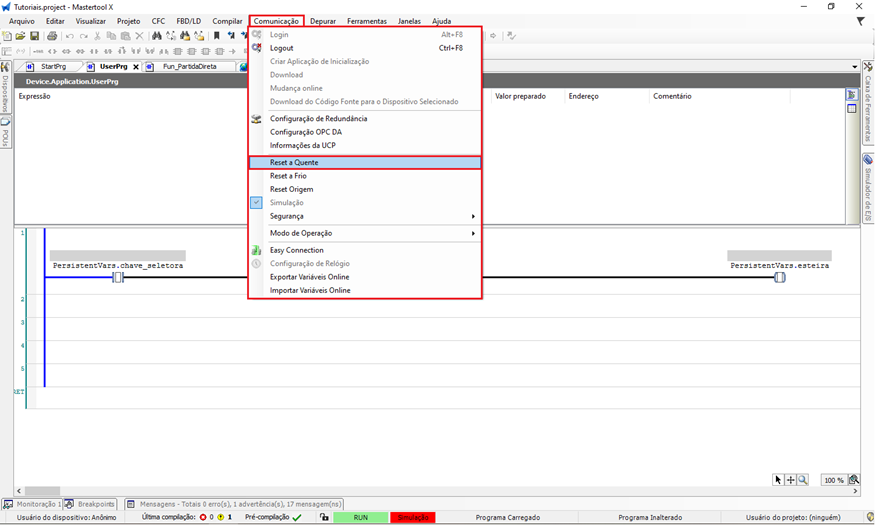This screenshot has height=526, width=884.
Task: Toggle the chave_seletora contact in ladder
Action: coord(118,277)
